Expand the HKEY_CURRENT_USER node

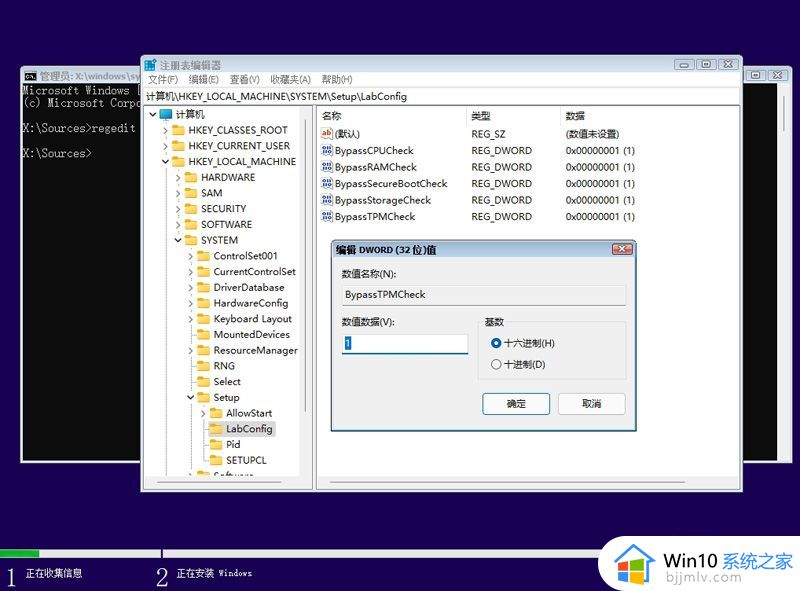[x=165, y=146]
